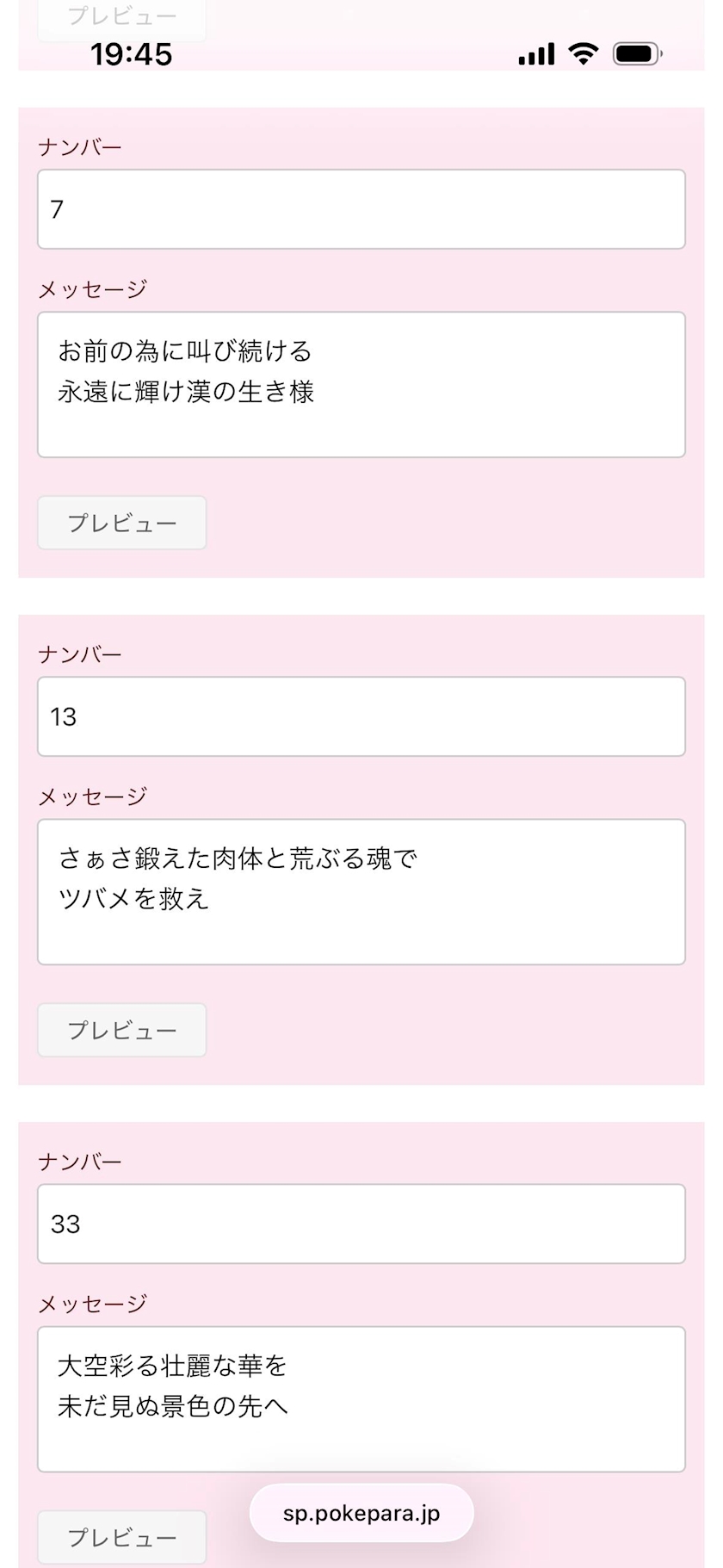Edit the message mentioning ツバメを救え
This screenshot has width=723, height=1568.
click(x=361, y=891)
